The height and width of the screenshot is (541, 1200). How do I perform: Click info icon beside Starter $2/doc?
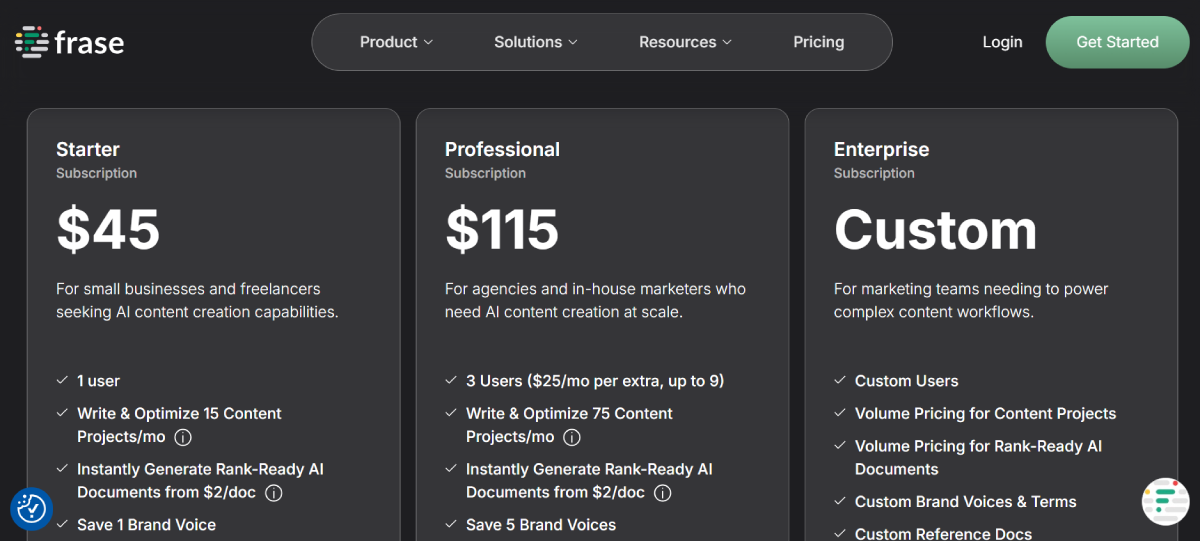(273, 493)
